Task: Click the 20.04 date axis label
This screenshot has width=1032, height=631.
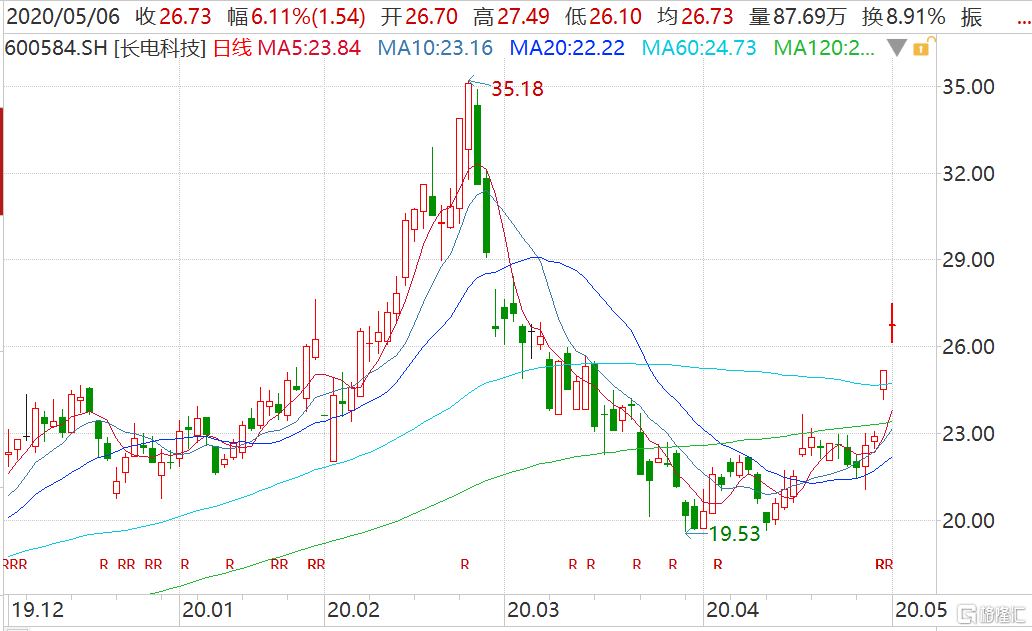Action: coord(732,610)
